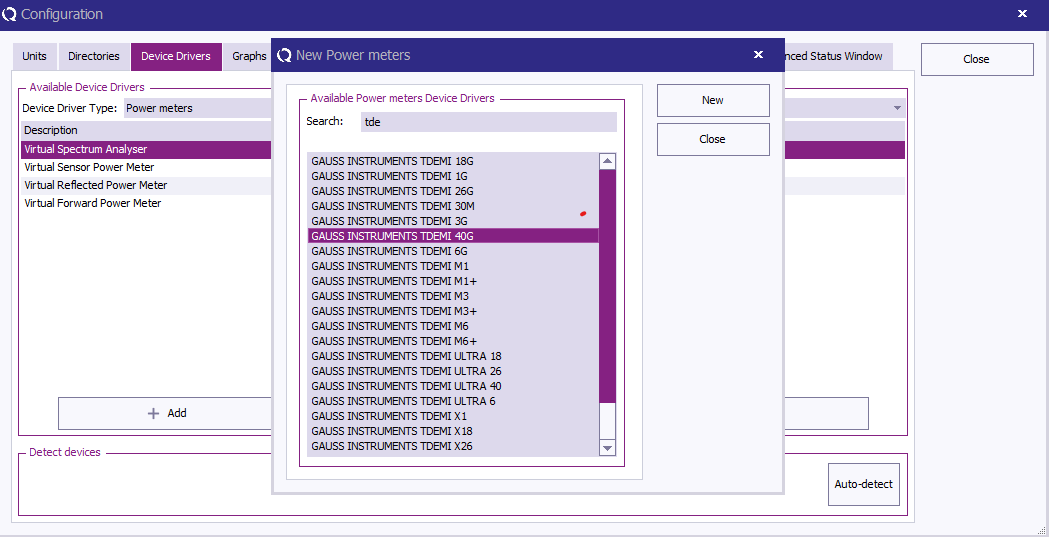Close the Configuration window using Close button
Screen dimensions: 1049x537
[x=977, y=59]
